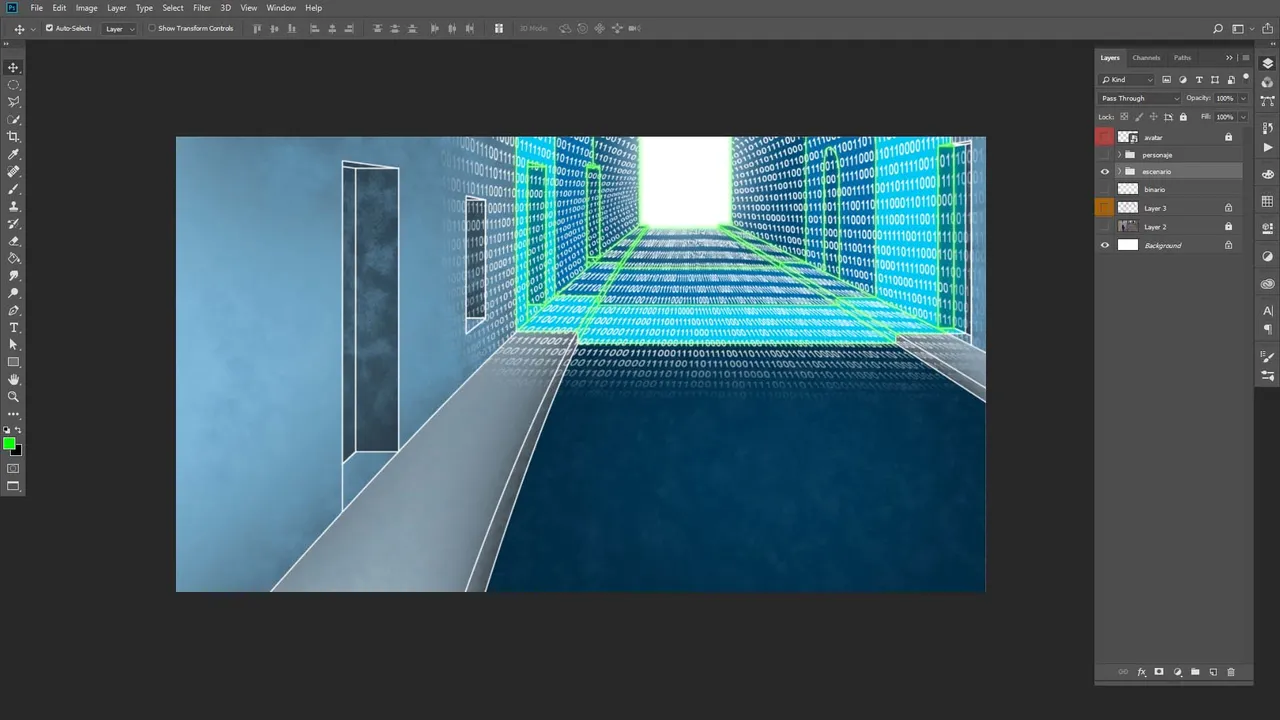Open the Auto-Select Layer dropdown
The height and width of the screenshot is (720, 1280).
coord(120,29)
